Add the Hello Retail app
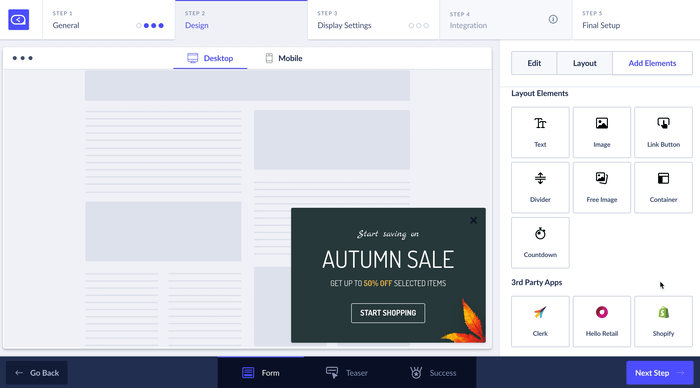The image size is (700, 388). click(x=602, y=321)
